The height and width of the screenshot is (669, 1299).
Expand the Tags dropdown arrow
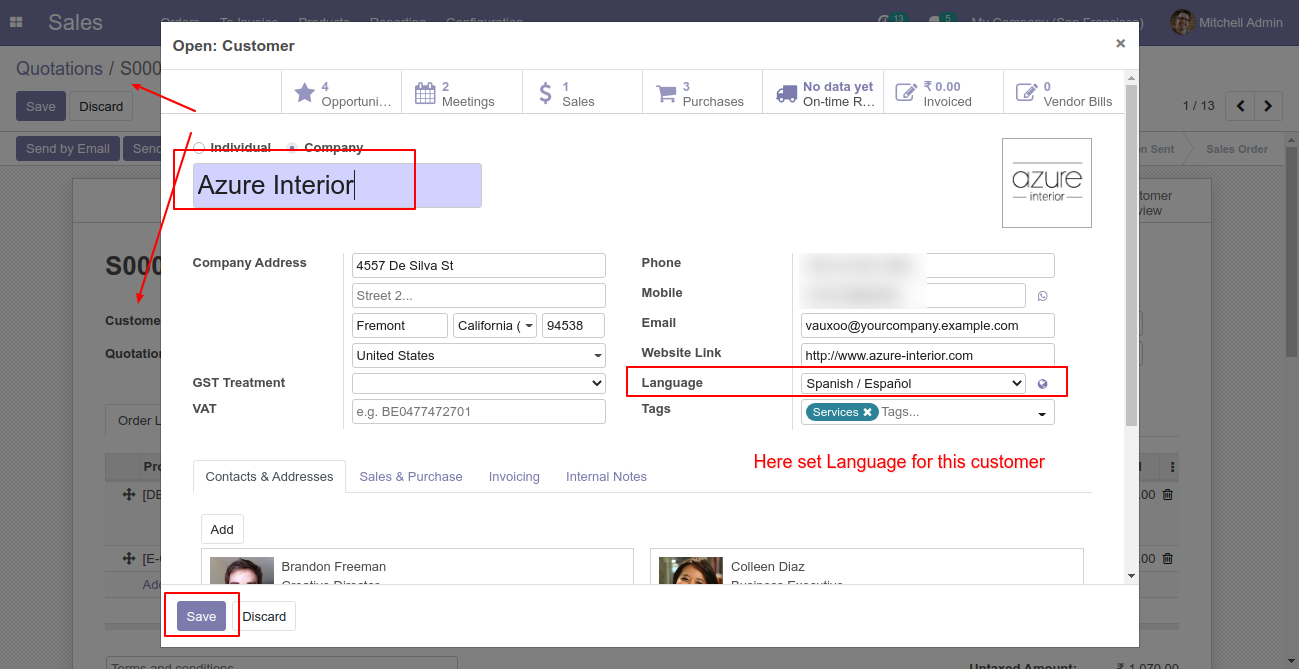pos(1041,413)
